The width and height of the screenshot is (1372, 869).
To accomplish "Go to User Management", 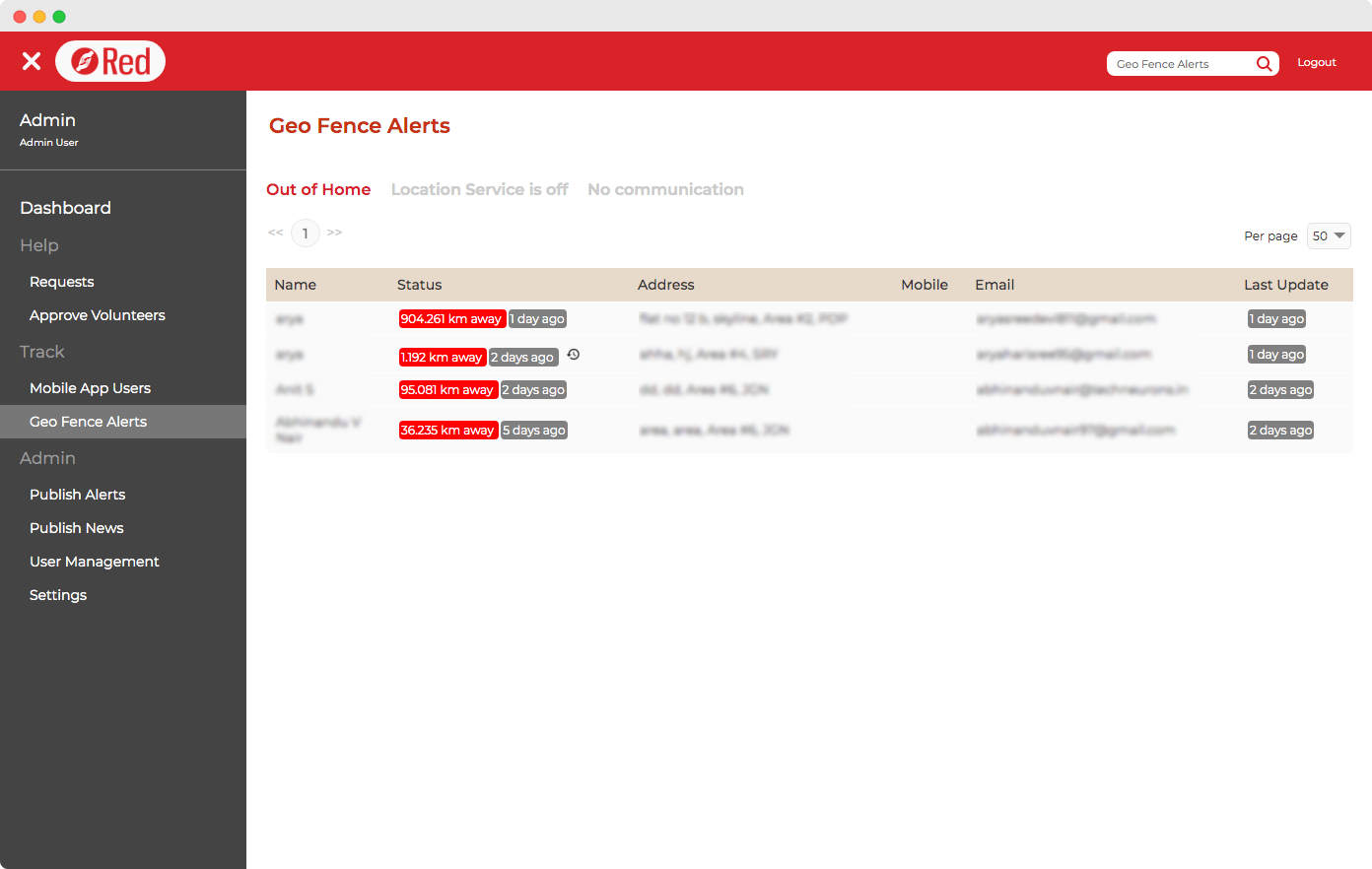I will click(x=95, y=562).
